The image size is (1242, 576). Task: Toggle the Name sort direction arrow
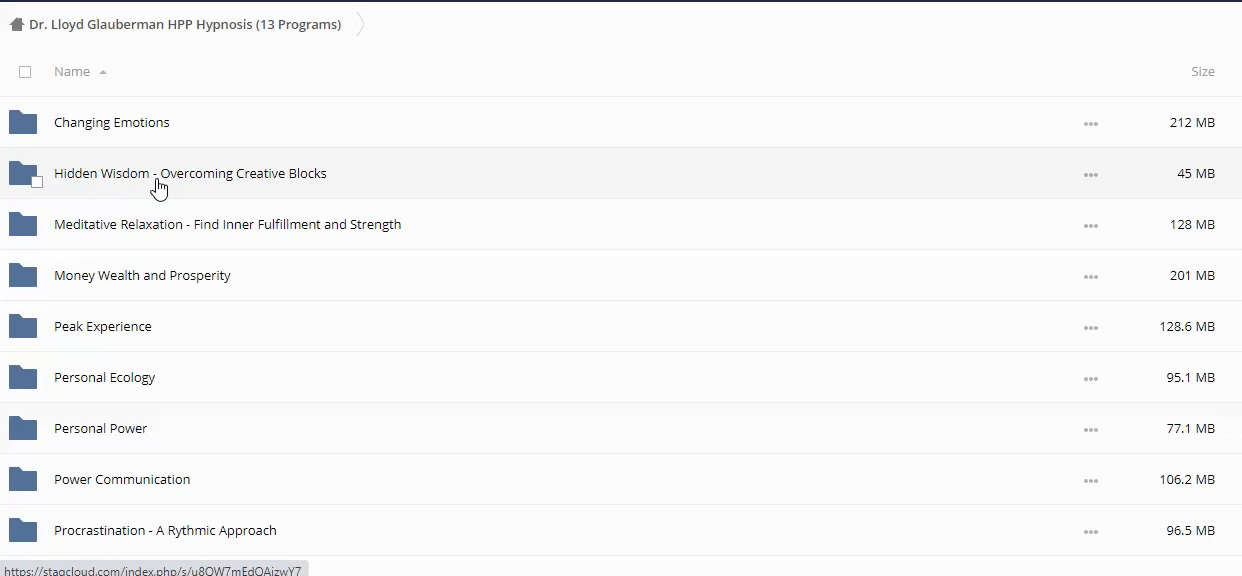pos(103,72)
